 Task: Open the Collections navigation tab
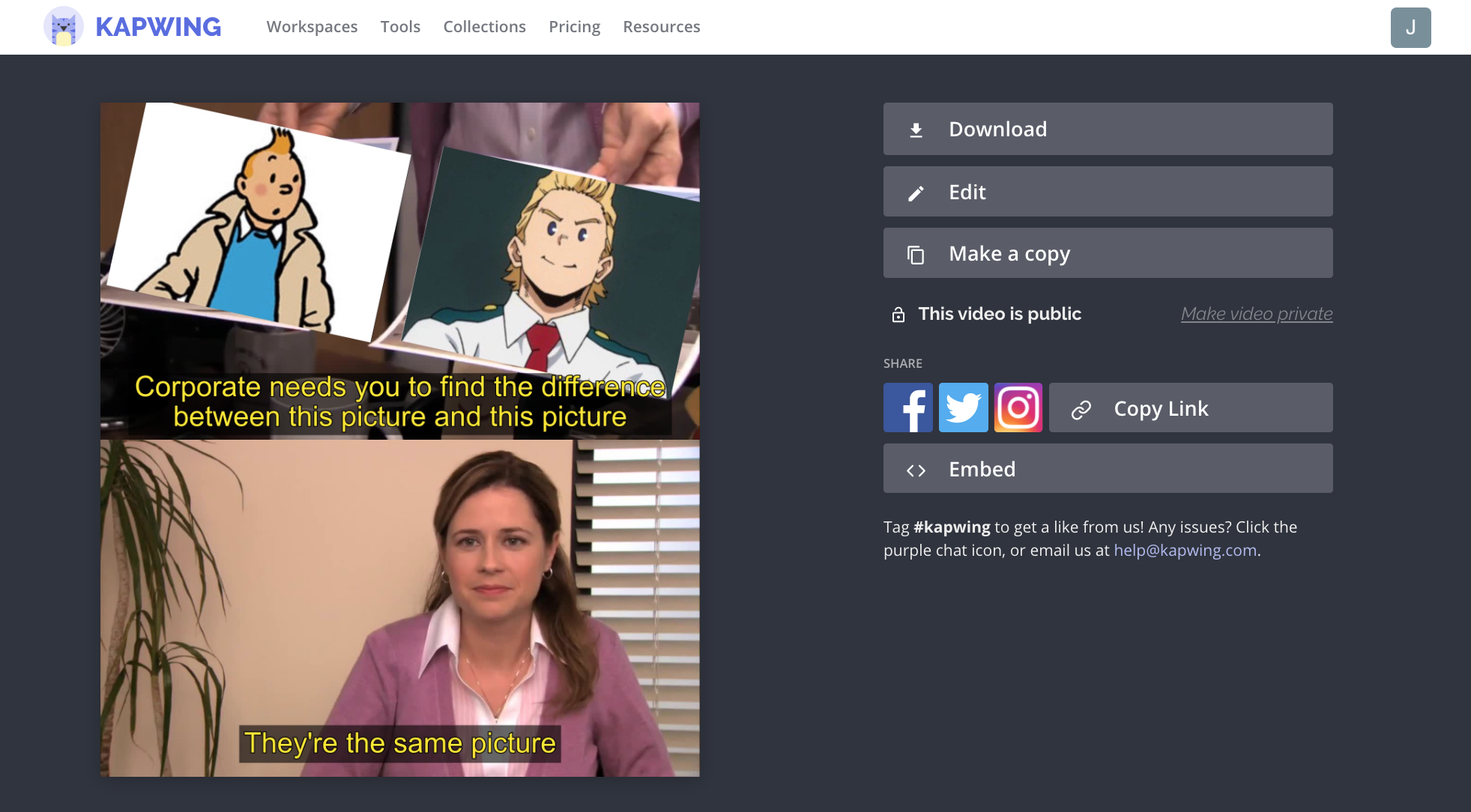(x=484, y=27)
